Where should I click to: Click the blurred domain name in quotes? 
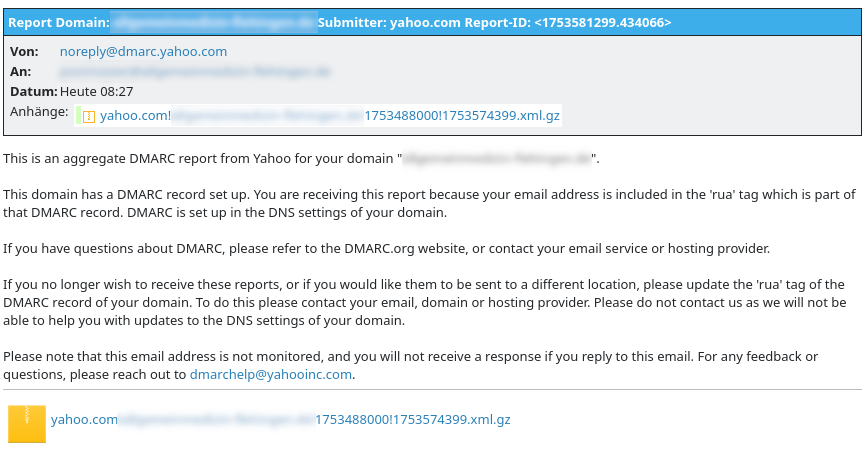click(497, 159)
